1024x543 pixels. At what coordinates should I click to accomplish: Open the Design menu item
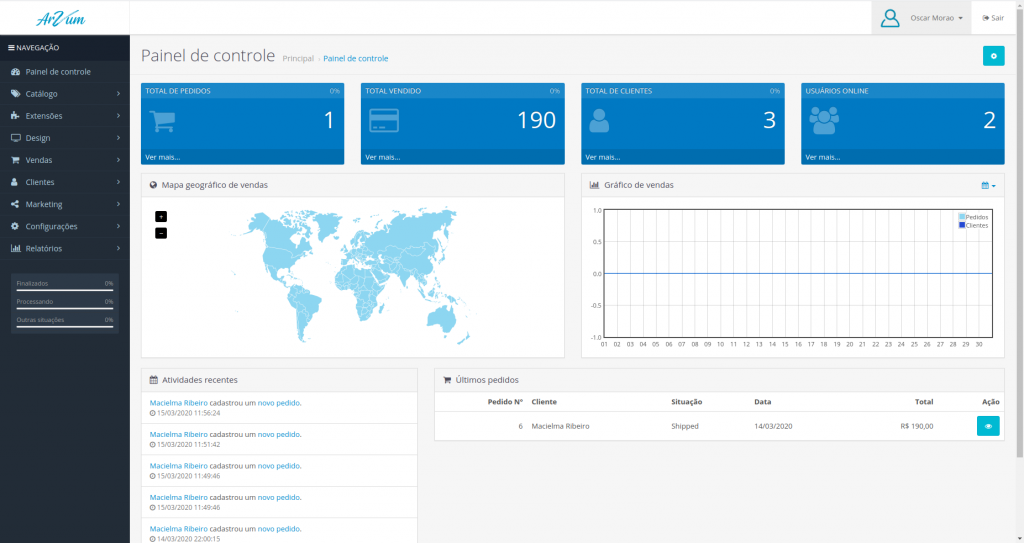pyautogui.click(x=65, y=138)
